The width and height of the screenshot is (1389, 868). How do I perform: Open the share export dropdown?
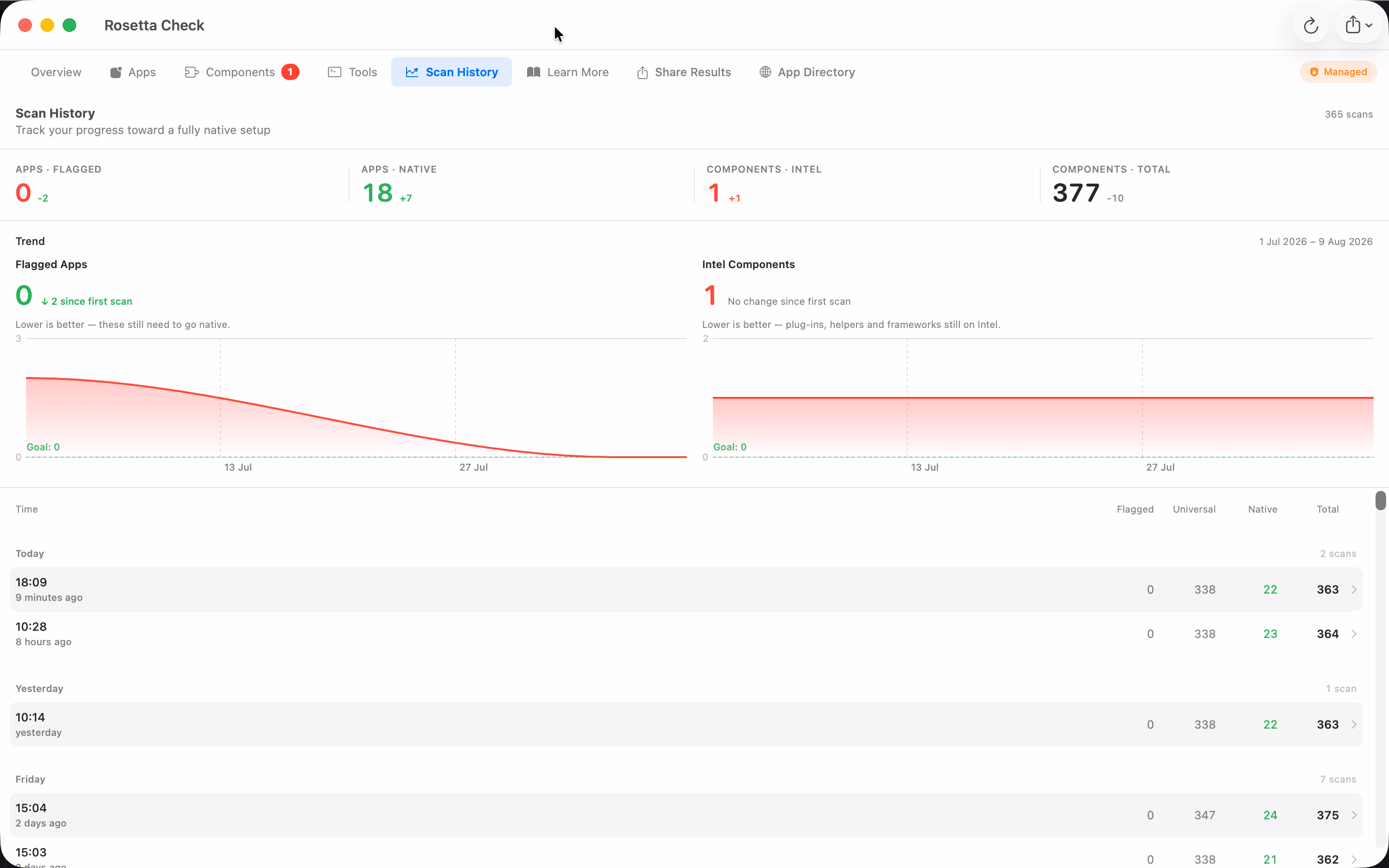tap(1359, 25)
